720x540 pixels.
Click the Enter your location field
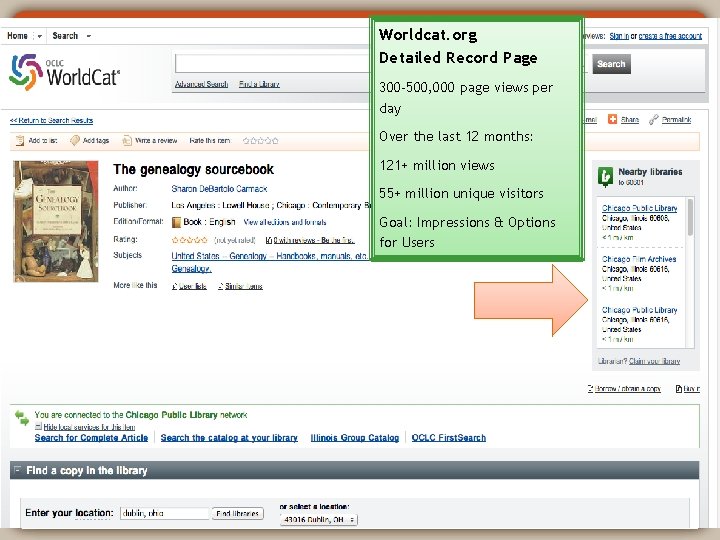coord(164,513)
